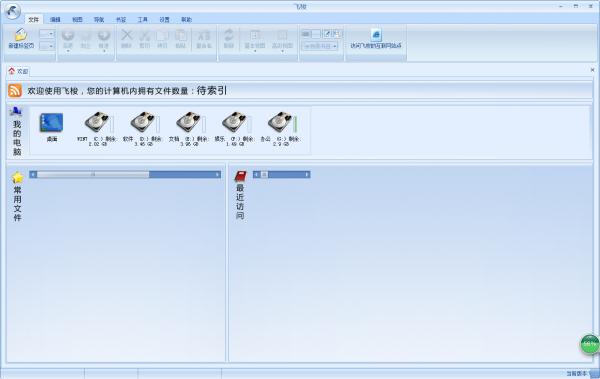Image resolution: width=600 pixels, height=379 pixels.
Task: Close the welcome page with the X
Action: click(x=592, y=70)
